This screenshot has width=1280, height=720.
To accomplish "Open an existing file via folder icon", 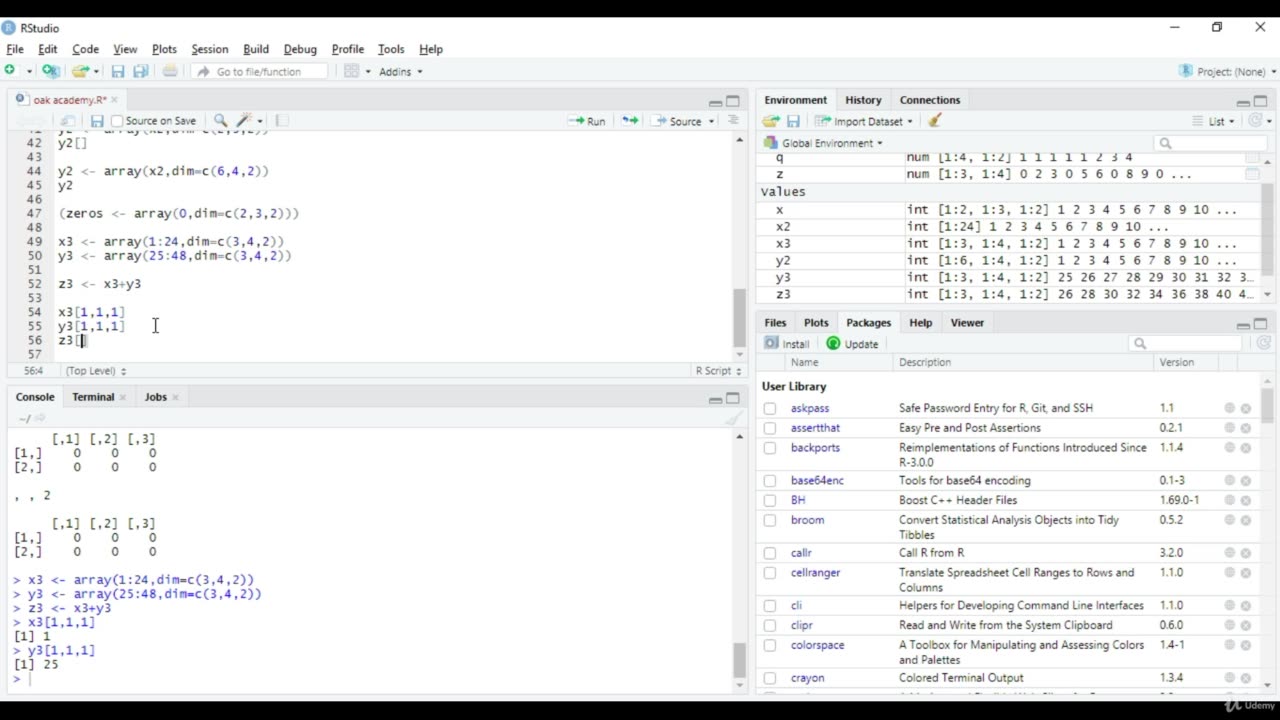I will click(80, 71).
